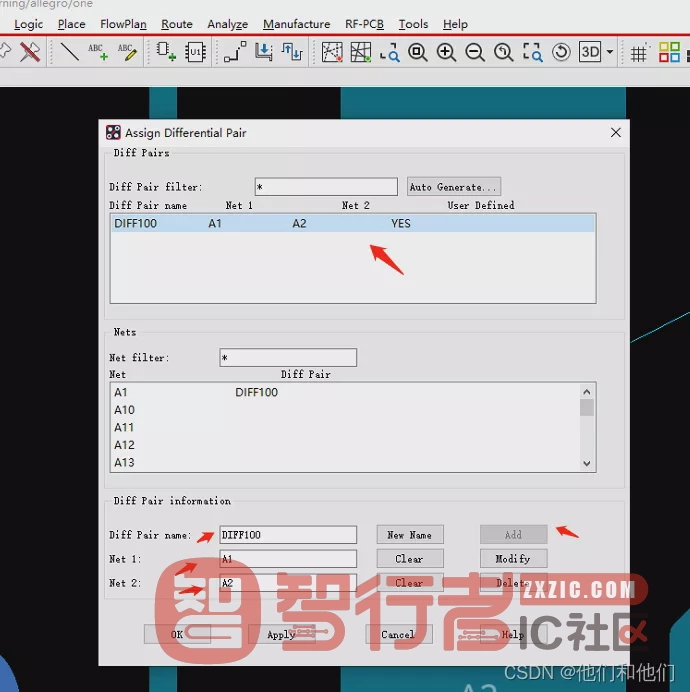
Task: Select net A1 in the Nets list
Action: pyautogui.click(x=346, y=392)
